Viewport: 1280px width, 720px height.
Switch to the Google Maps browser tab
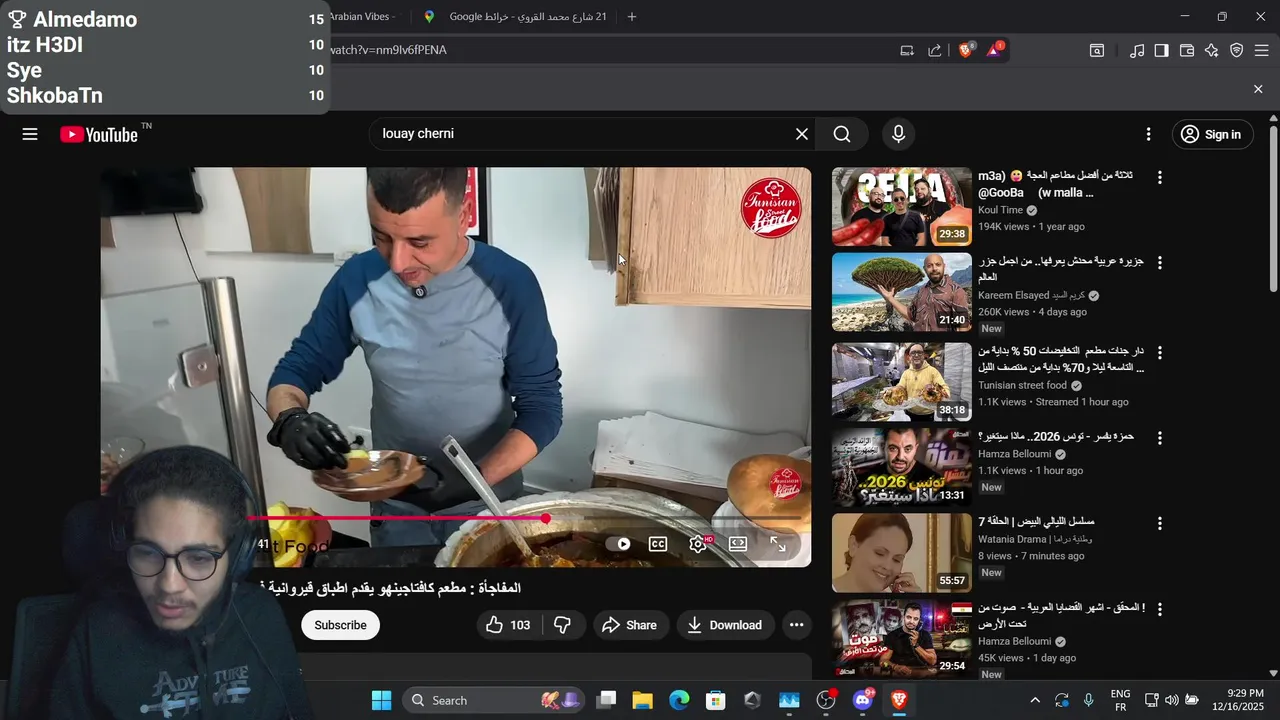tap(515, 17)
